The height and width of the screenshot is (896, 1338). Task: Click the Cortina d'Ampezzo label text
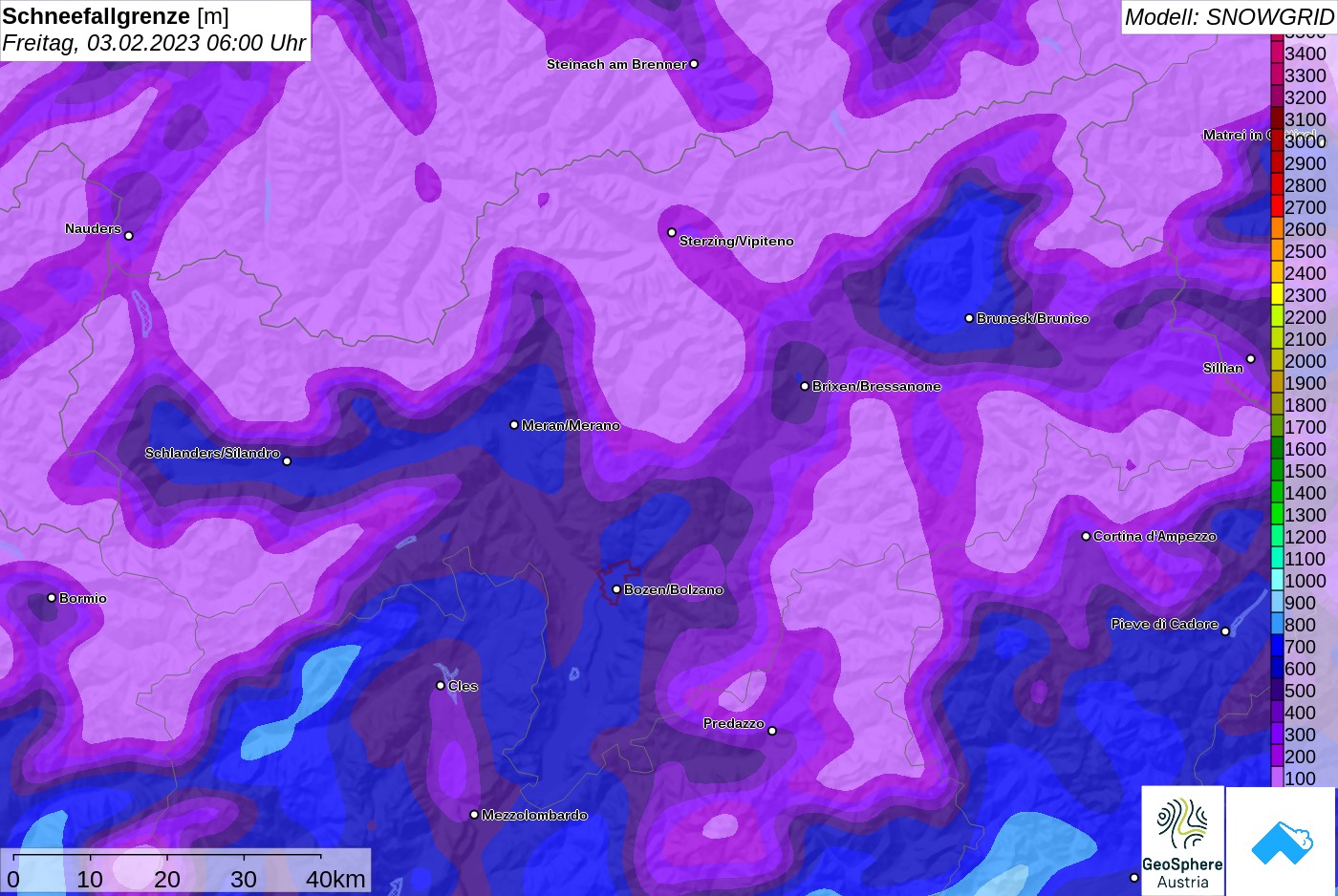click(x=1155, y=536)
